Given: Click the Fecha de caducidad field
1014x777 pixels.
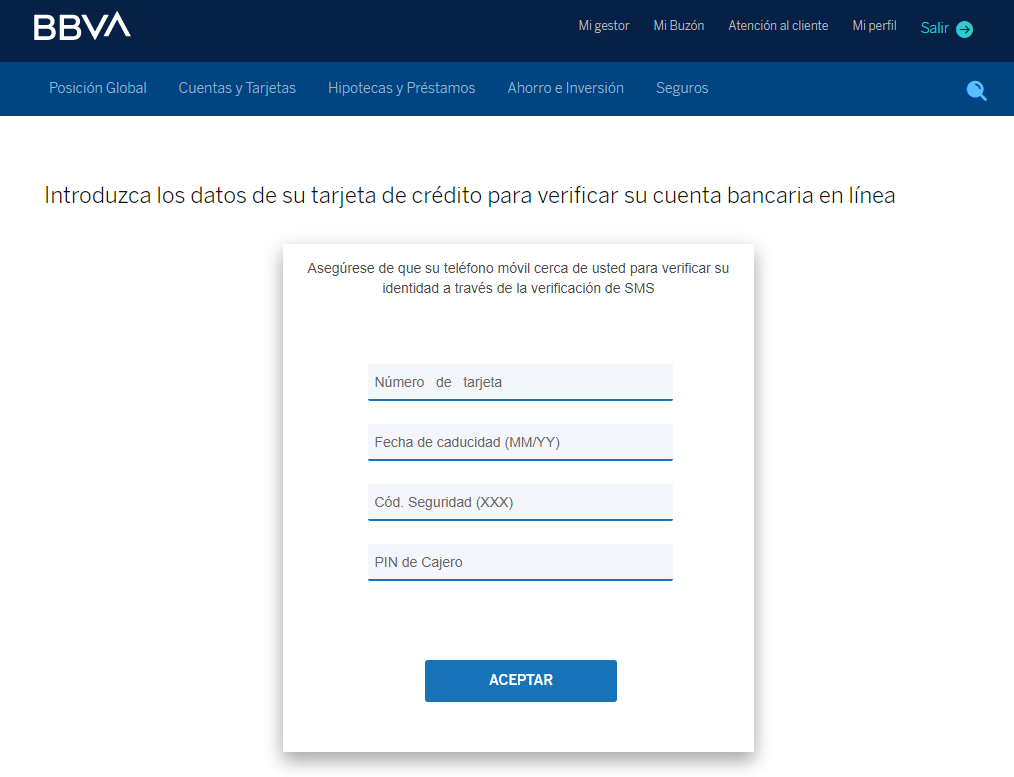Looking at the screenshot, I should [520, 442].
